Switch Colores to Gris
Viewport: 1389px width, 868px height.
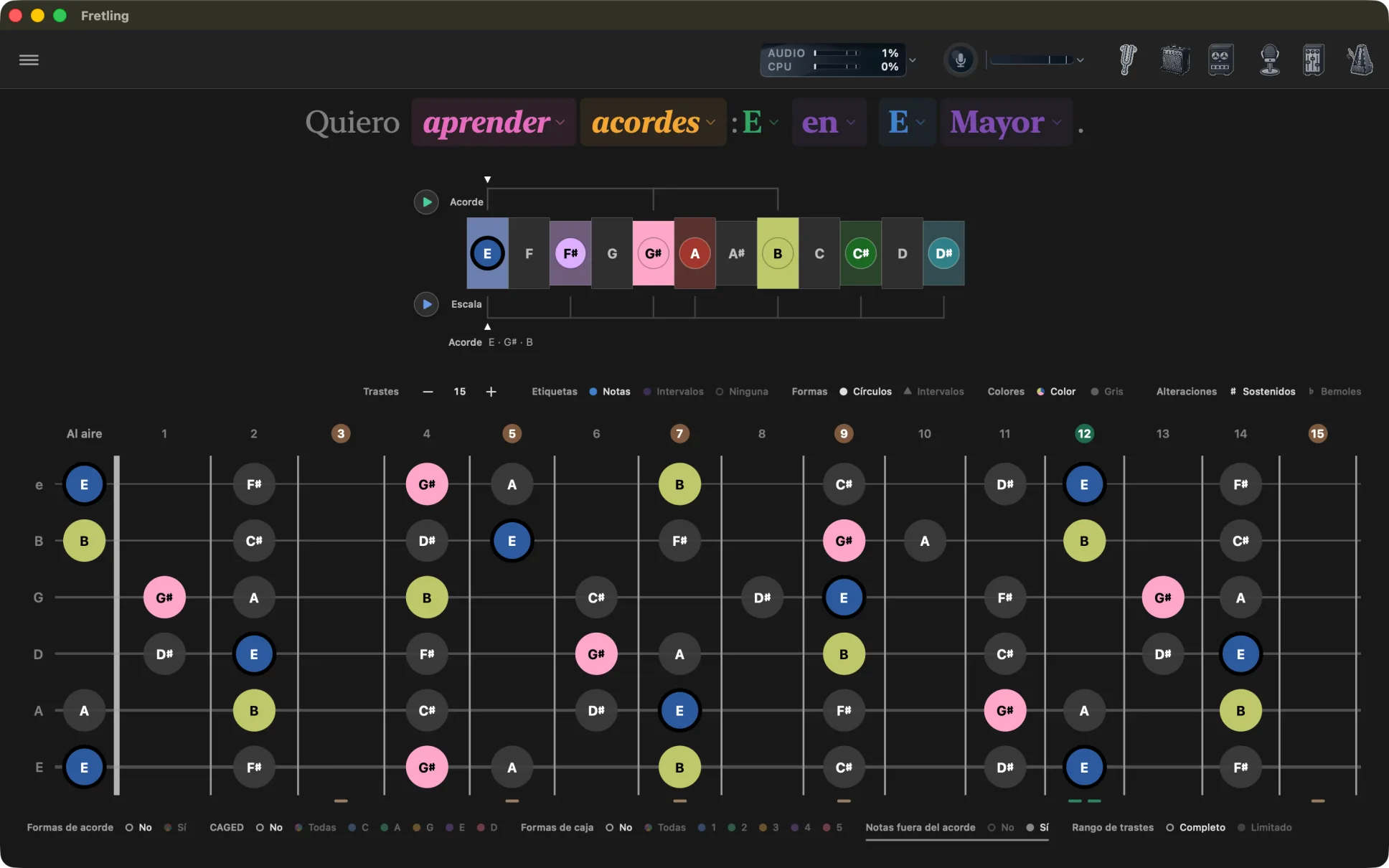tap(1107, 392)
